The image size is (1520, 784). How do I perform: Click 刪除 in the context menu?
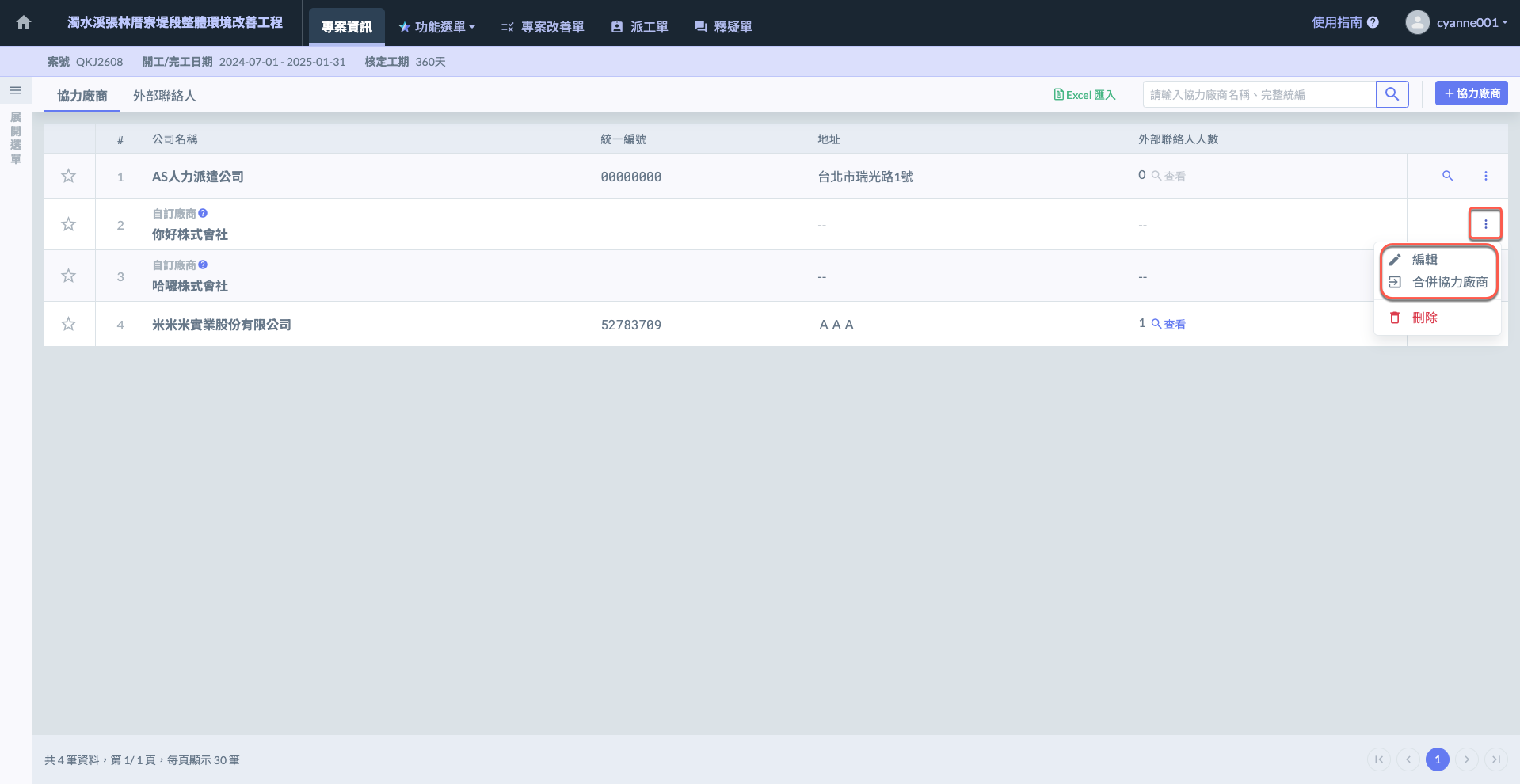(x=1424, y=318)
